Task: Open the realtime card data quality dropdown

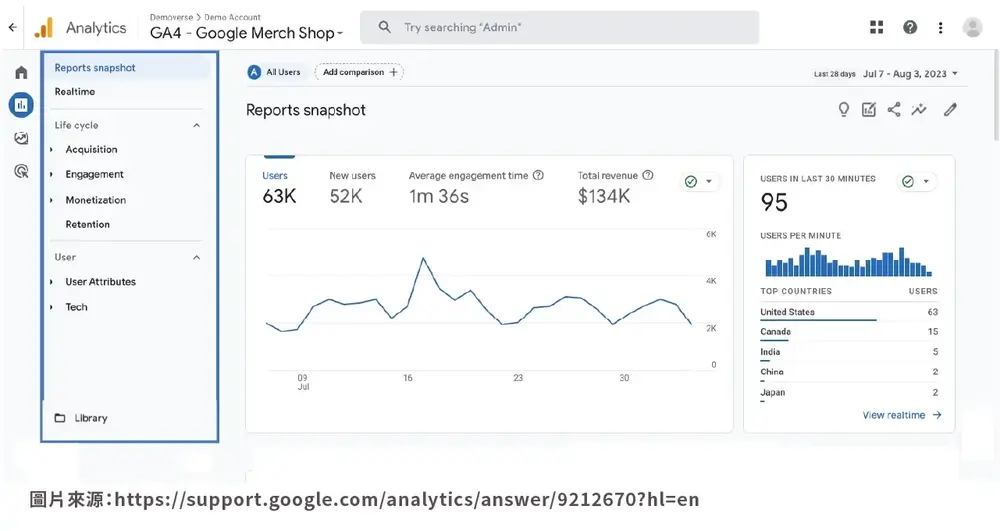Action: (916, 182)
